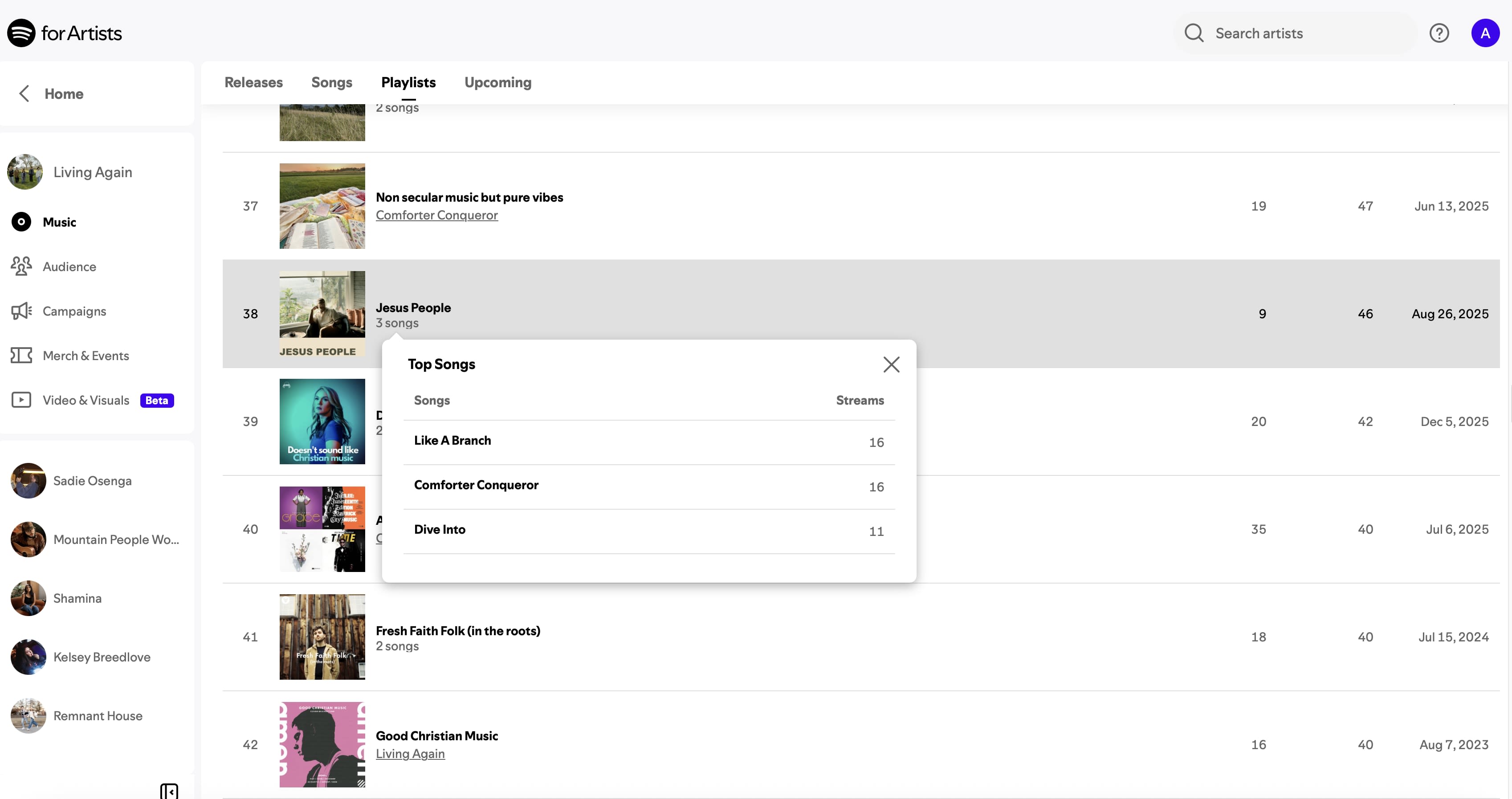Image resolution: width=1512 pixels, height=799 pixels.
Task: Open the Living Again link under Good Christian Music
Action: [410, 754]
